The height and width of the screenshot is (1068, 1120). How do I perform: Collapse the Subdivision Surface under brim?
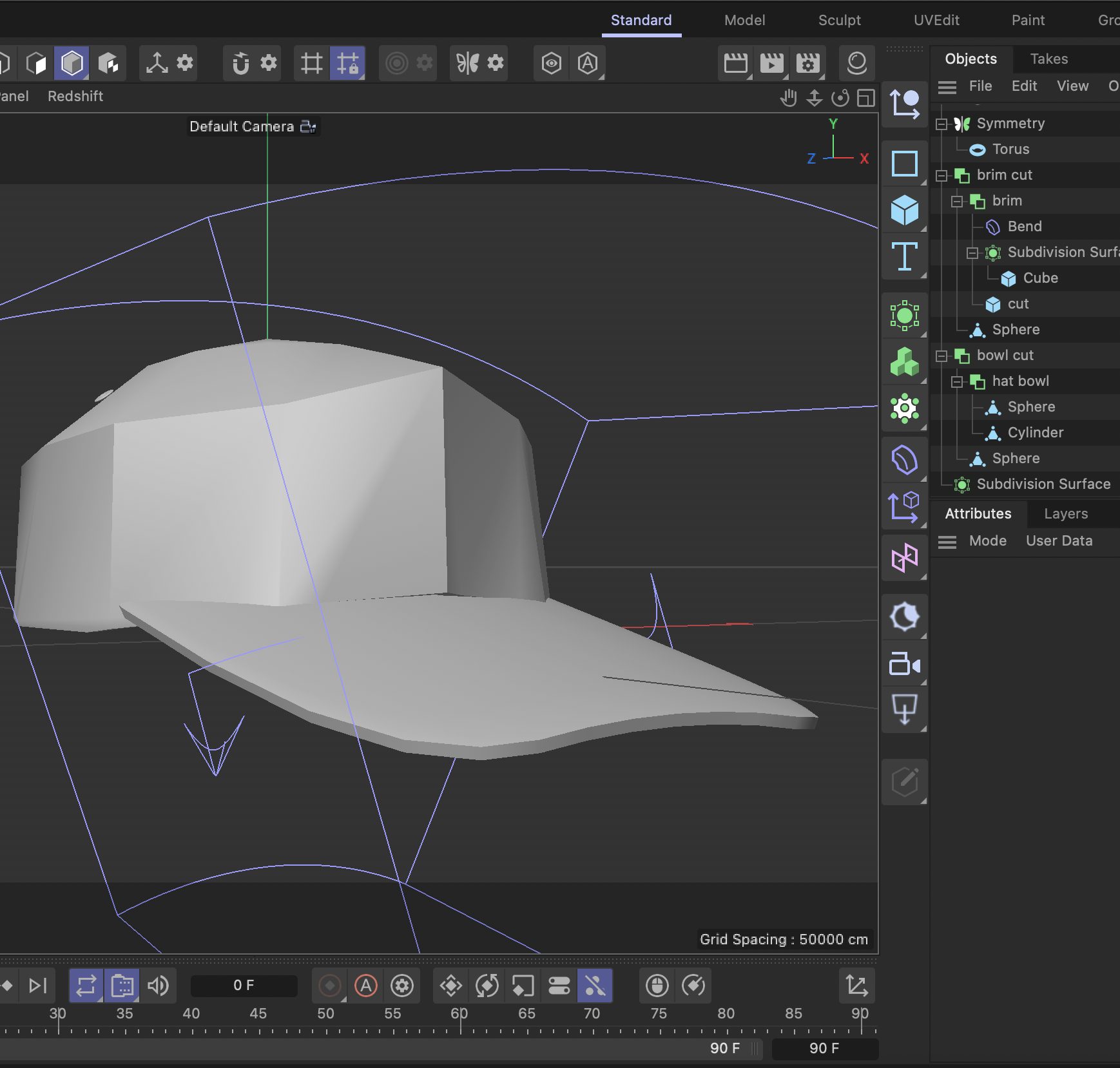click(973, 252)
